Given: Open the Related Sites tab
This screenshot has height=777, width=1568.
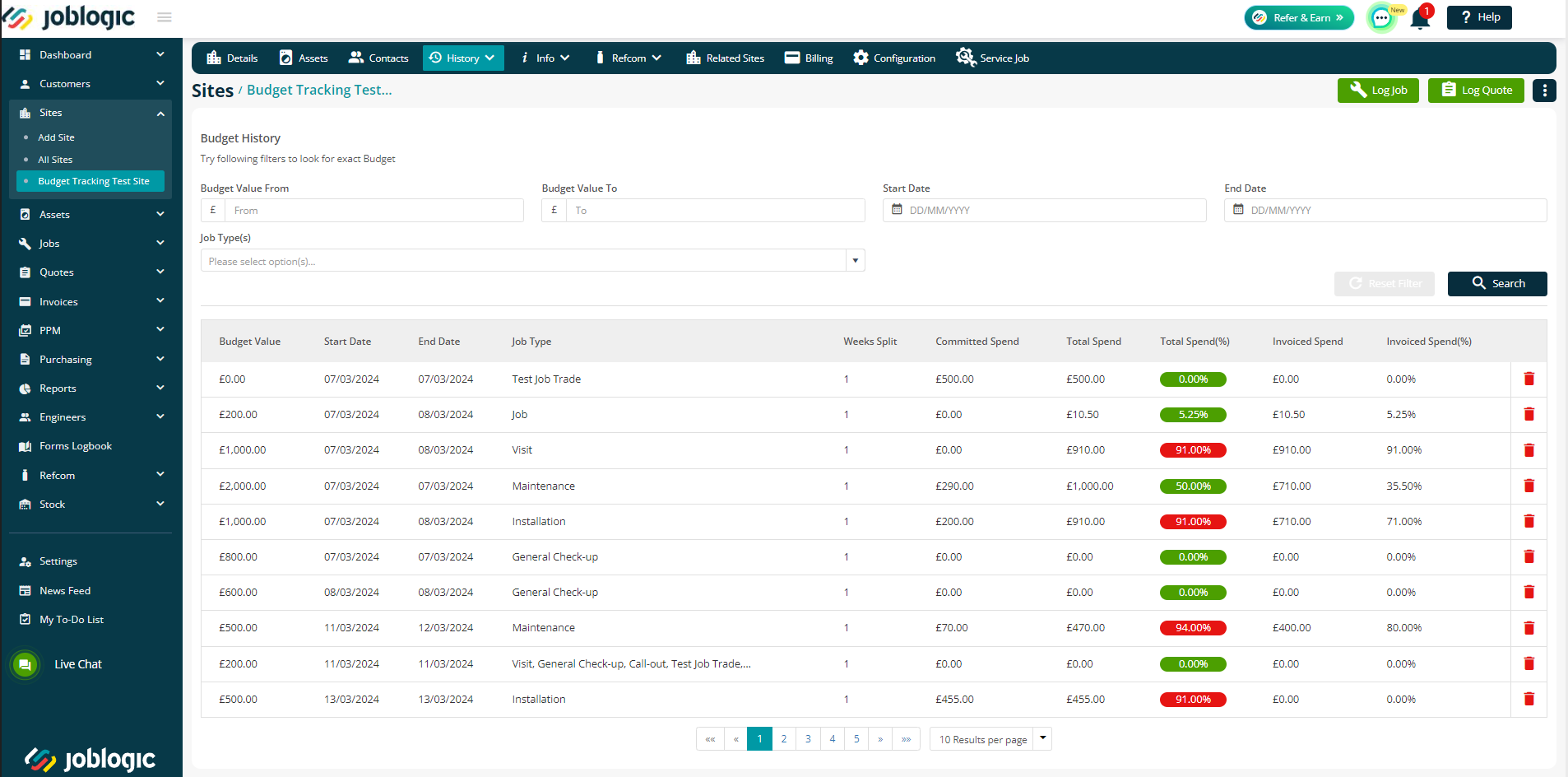Looking at the screenshot, I should coord(725,58).
